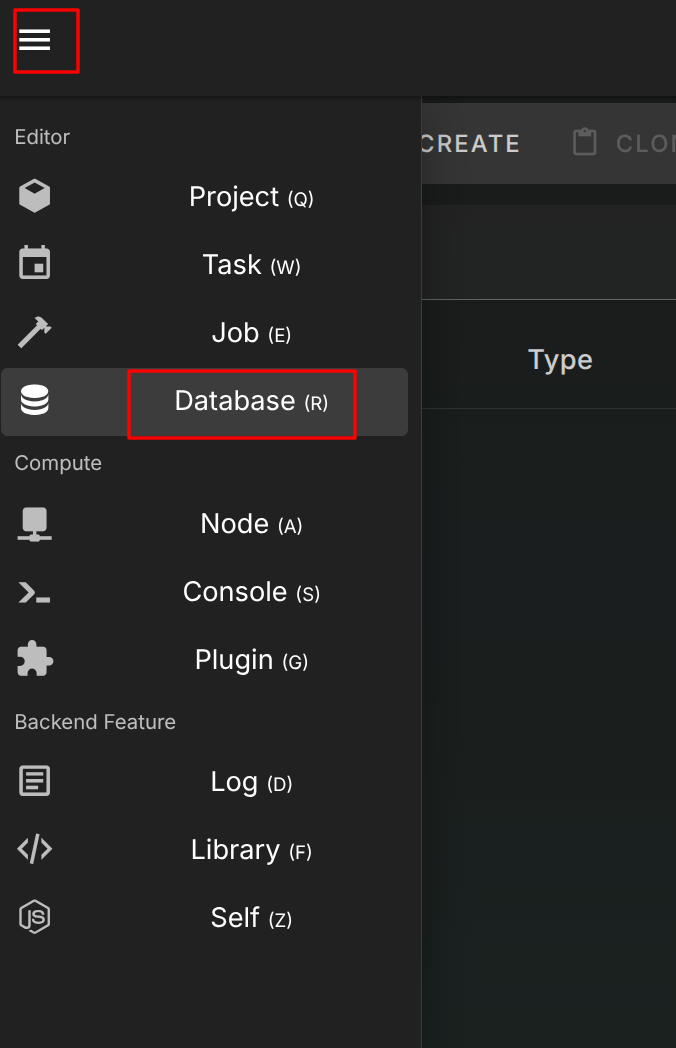Open the Library (F) menu label

[251, 850]
